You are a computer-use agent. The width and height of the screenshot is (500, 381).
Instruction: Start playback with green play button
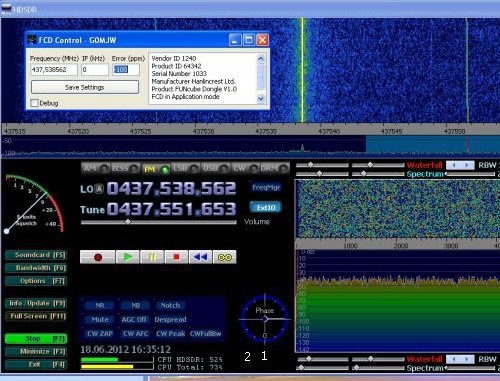point(128,257)
